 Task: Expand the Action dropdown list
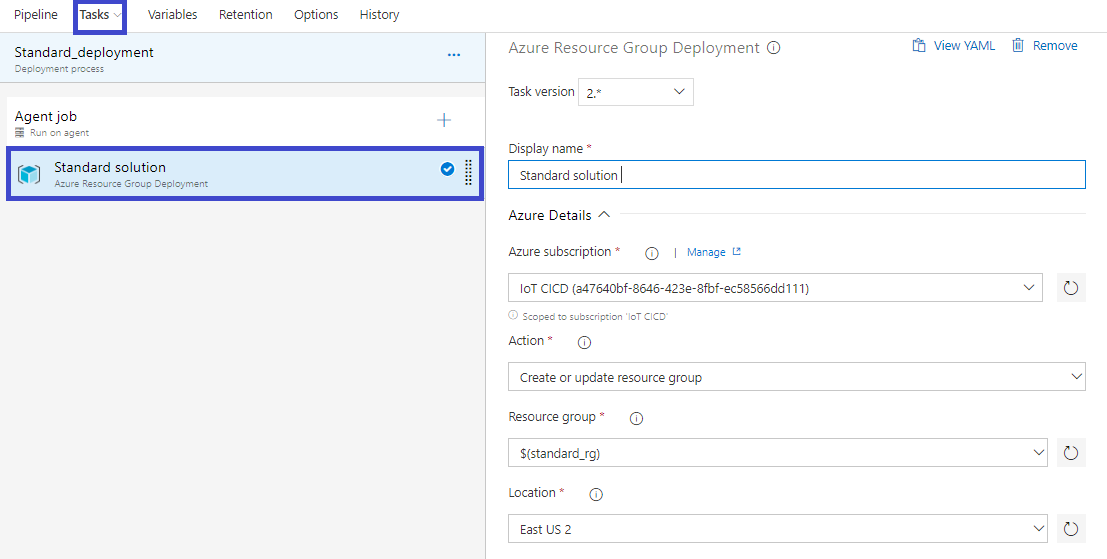coord(796,377)
